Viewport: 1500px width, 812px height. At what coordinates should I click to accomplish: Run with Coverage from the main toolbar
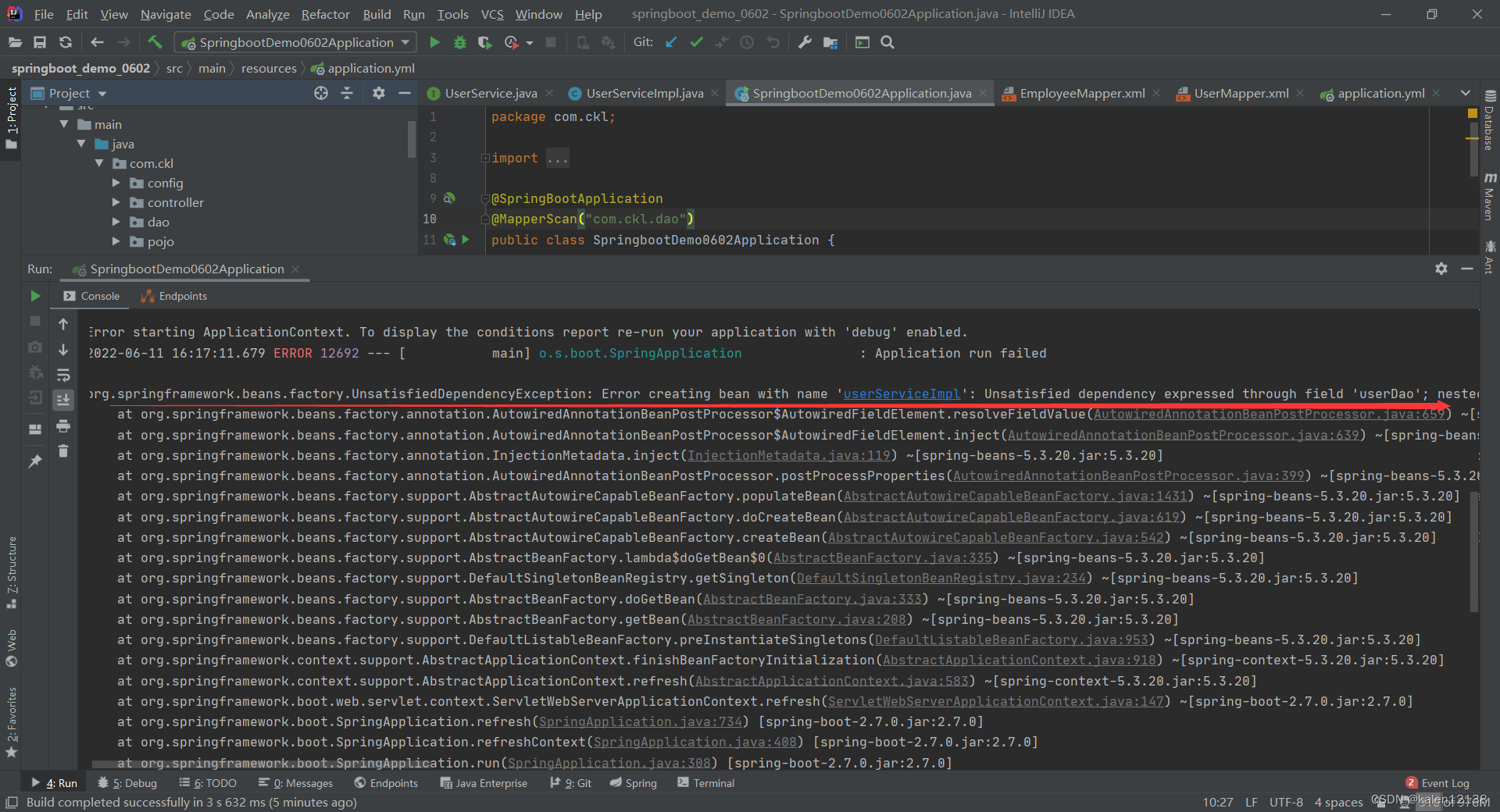pyautogui.click(x=485, y=42)
